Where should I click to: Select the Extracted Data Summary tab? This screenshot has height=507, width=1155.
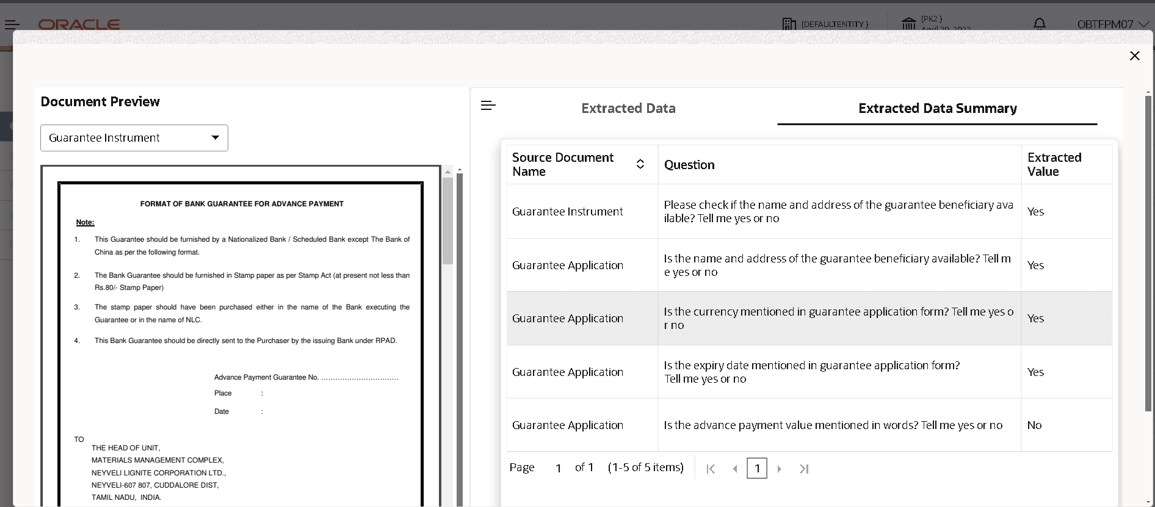[x=937, y=108]
